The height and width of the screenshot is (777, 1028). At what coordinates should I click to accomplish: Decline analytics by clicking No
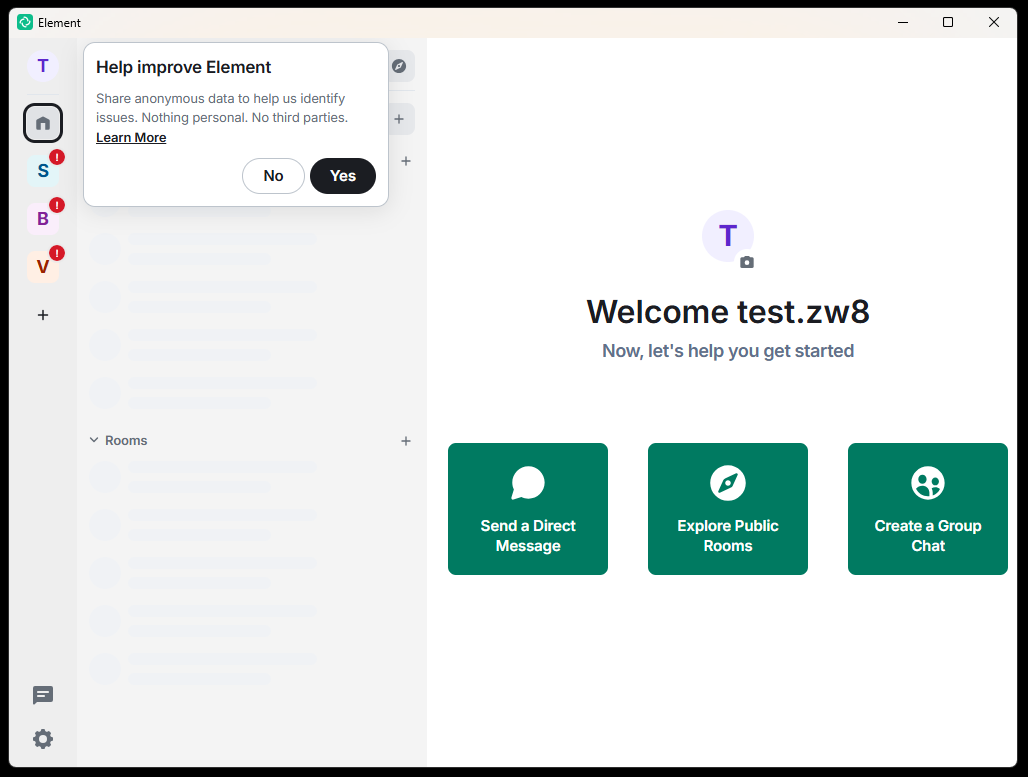[x=273, y=176]
